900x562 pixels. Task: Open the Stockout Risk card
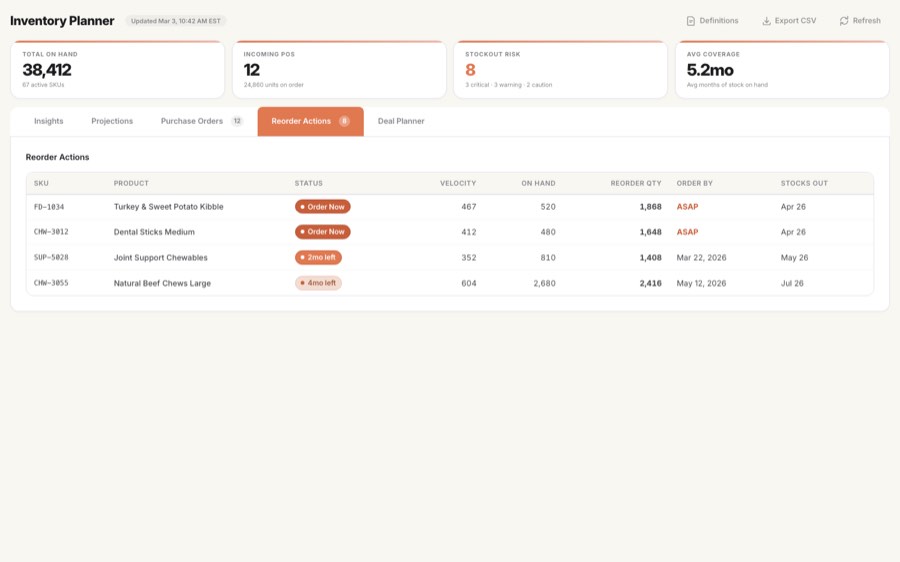561,69
